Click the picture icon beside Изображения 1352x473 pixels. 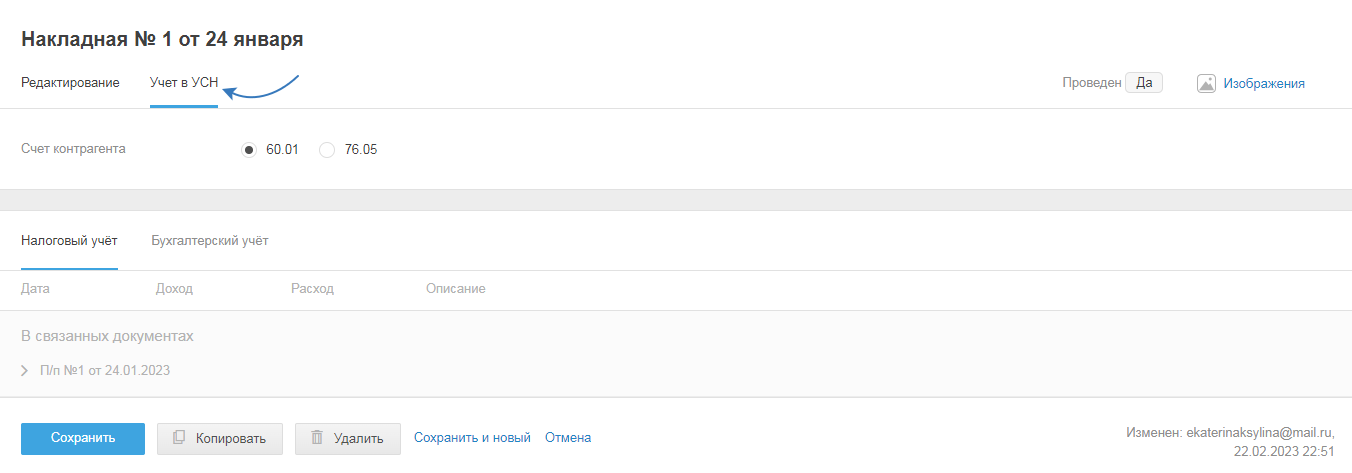pos(1206,84)
